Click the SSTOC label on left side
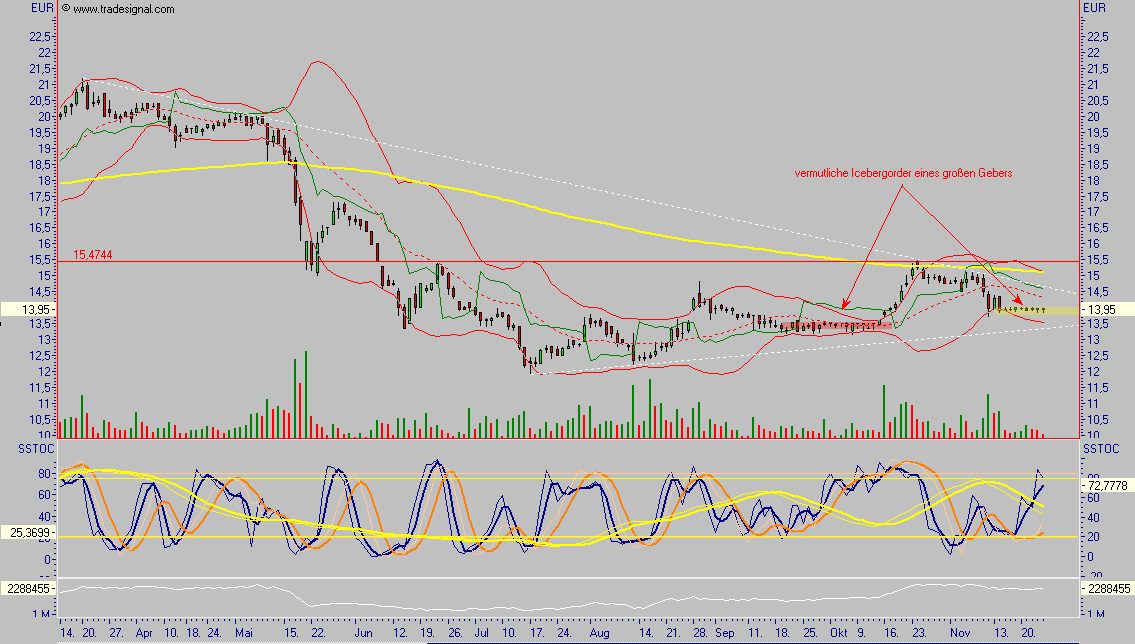This screenshot has height=644, width=1135. coord(36,449)
